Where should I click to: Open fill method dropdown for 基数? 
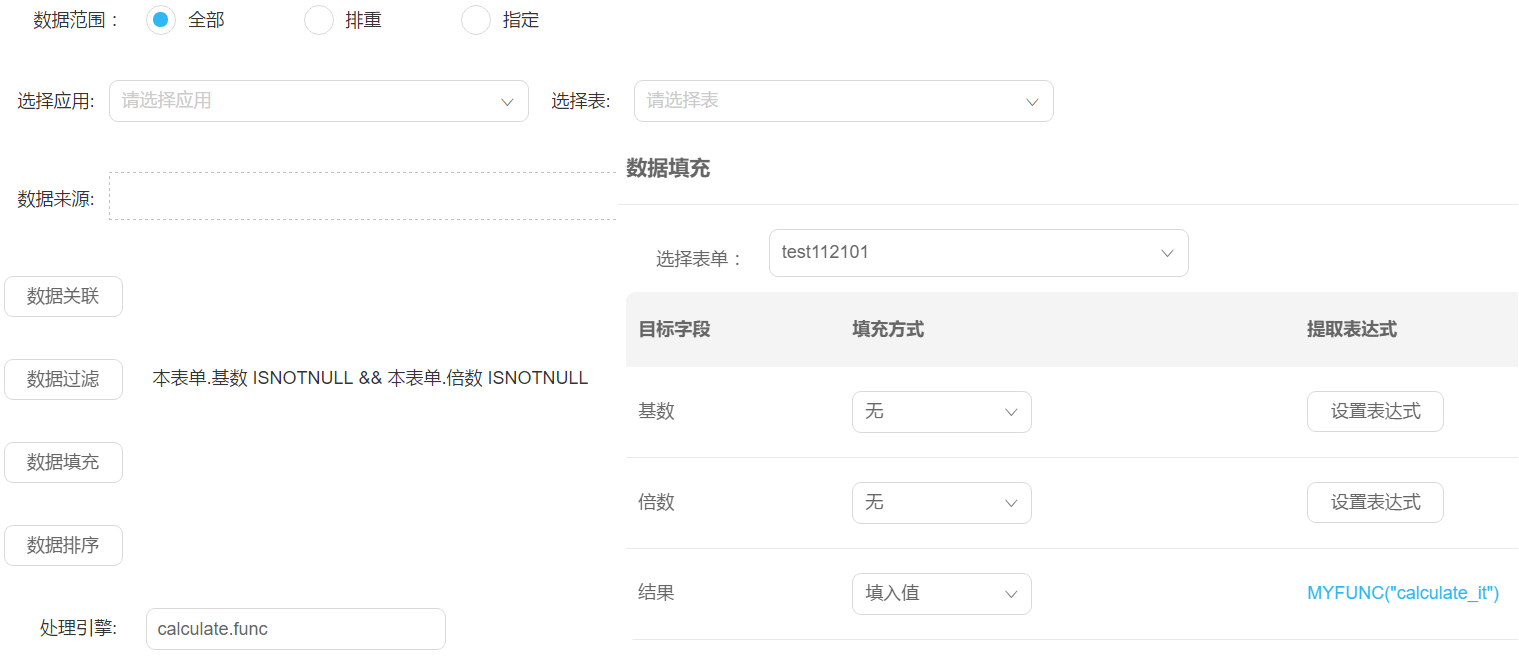[x=941, y=412]
